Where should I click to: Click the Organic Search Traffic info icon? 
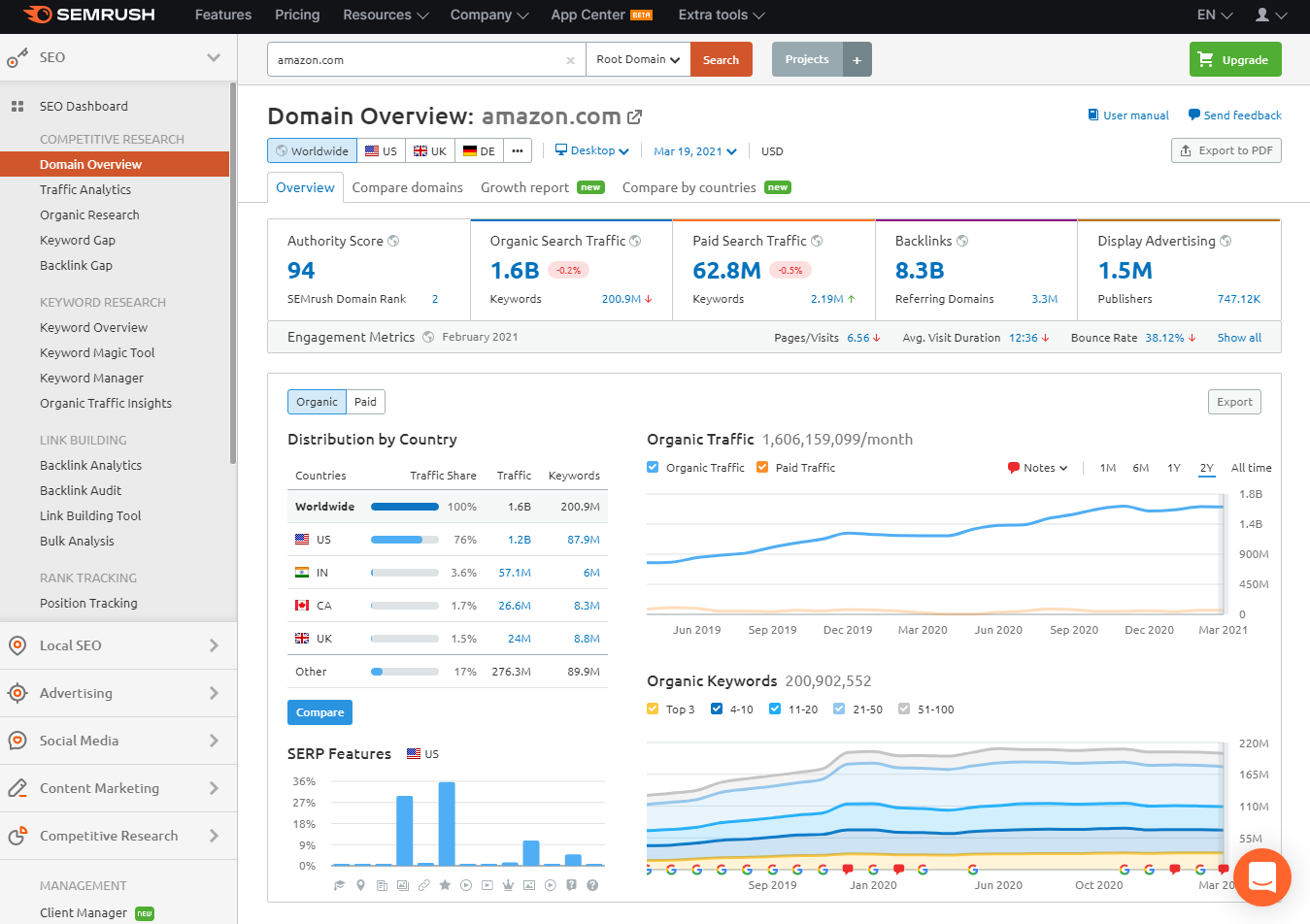point(635,241)
